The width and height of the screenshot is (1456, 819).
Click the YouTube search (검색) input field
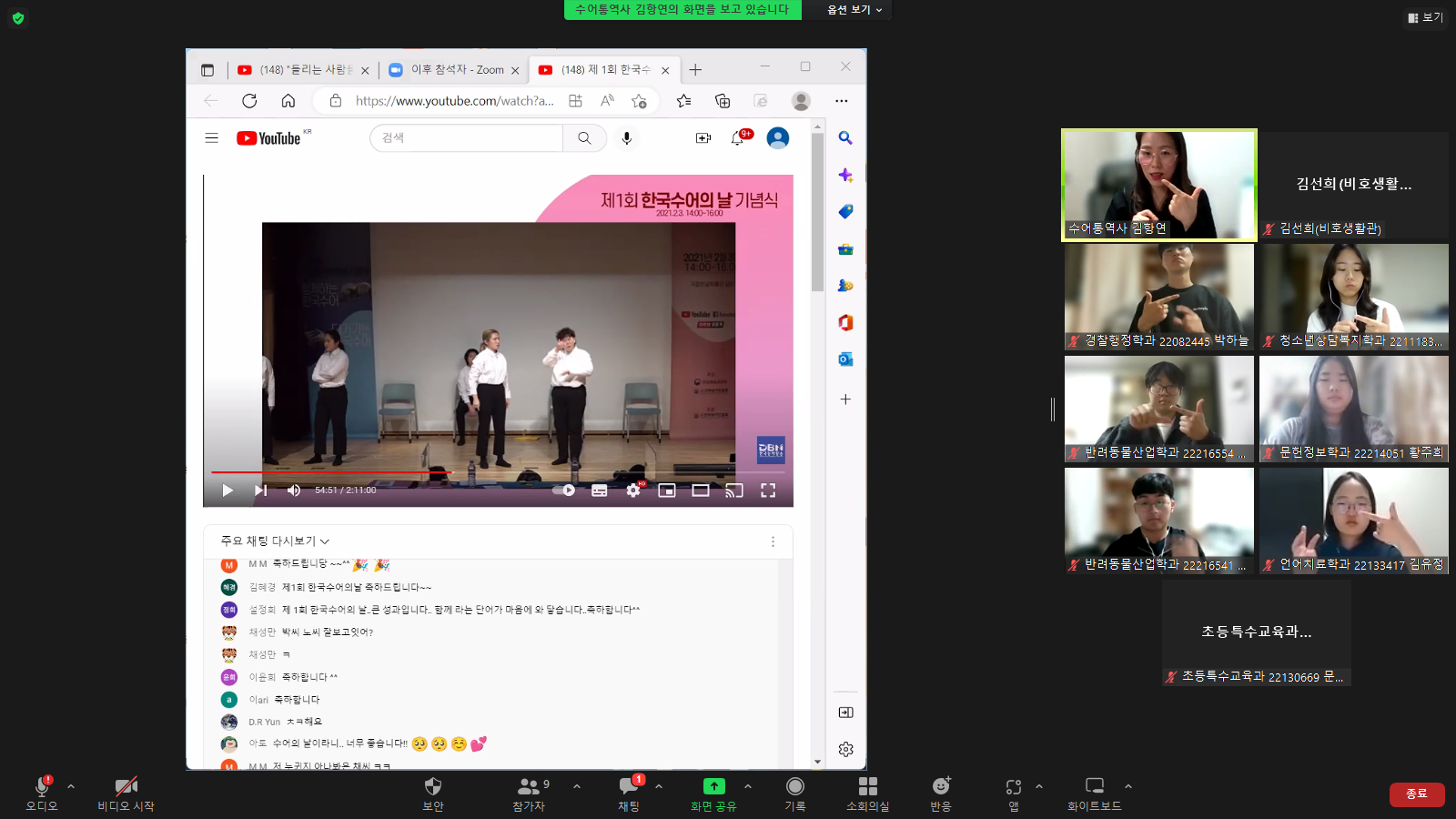[466, 138]
